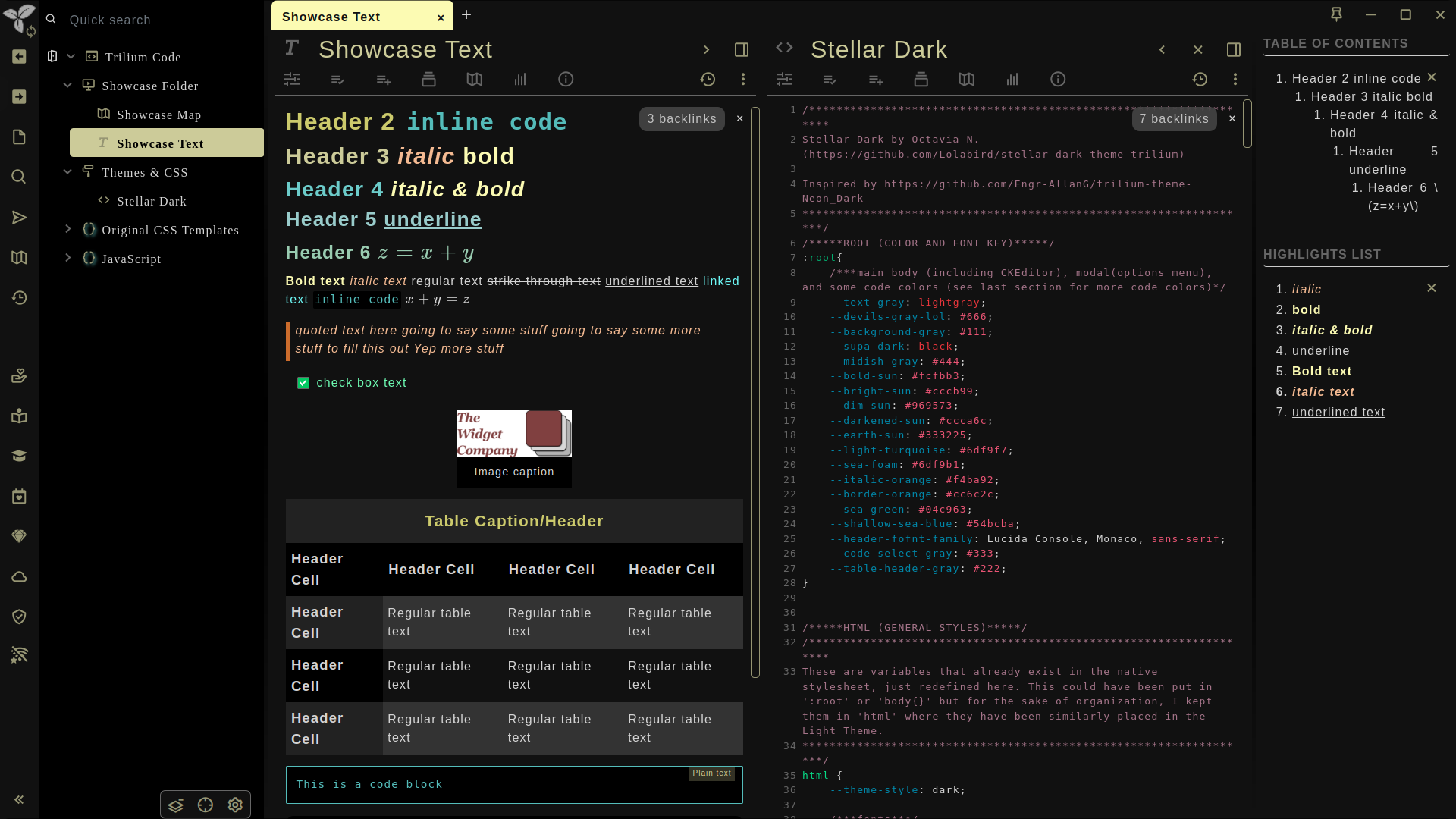This screenshot has width=1456, height=819.
Task: Open the search notes icon in left launcher
Action: point(19,177)
